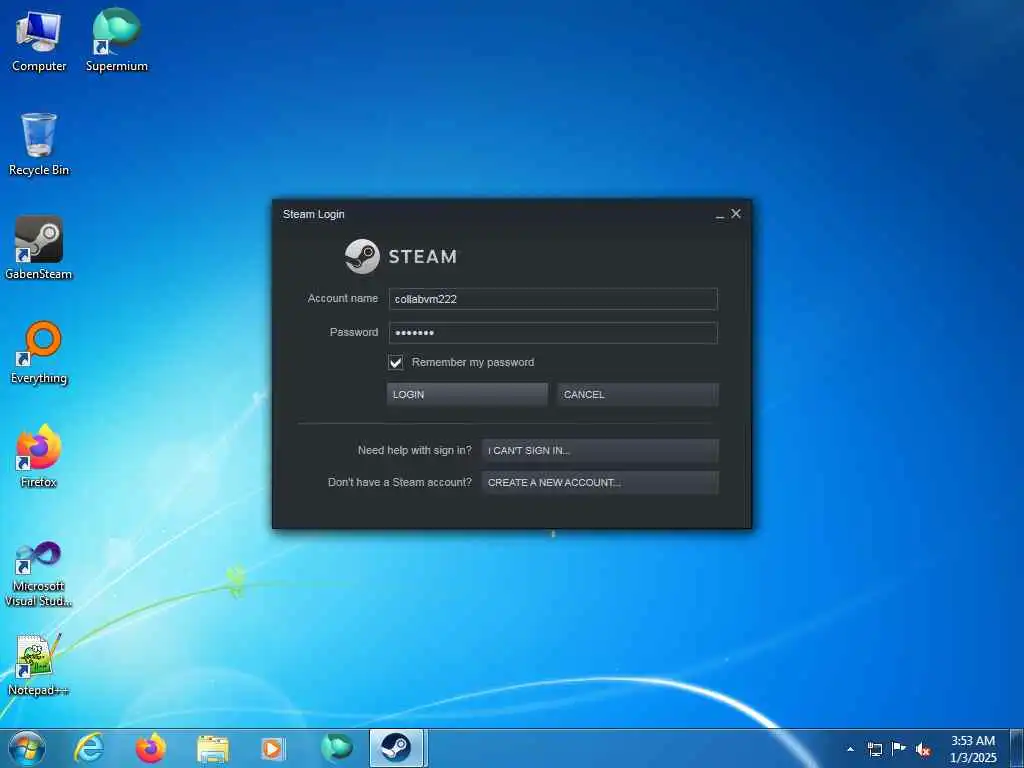The width and height of the screenshot is (1024, 768).
Task: Close the Steam Login window
Action: [x=736, y=214]
